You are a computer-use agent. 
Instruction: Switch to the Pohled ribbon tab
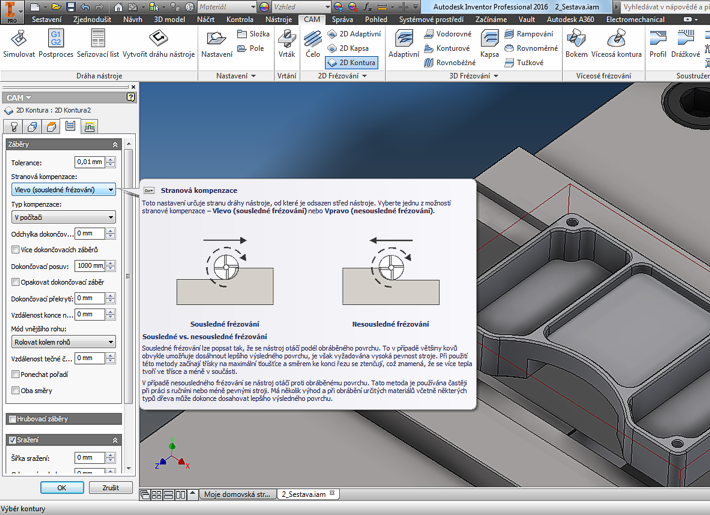[x=376, y=19]
